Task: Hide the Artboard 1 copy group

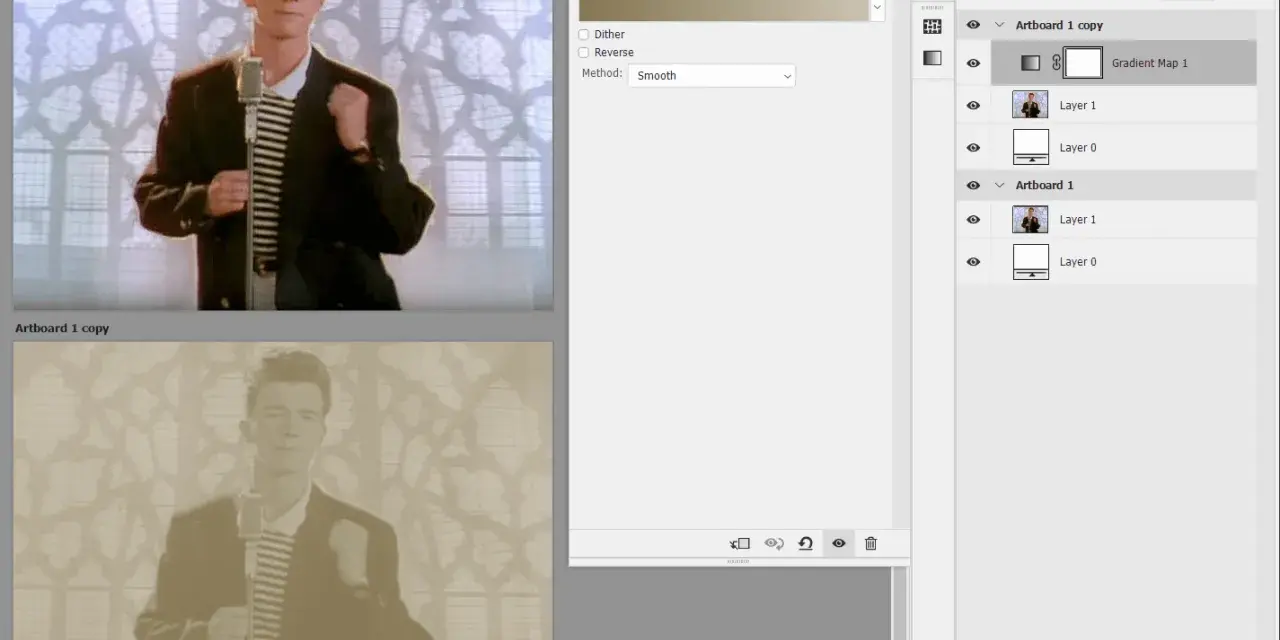Action: click(973, 25)
